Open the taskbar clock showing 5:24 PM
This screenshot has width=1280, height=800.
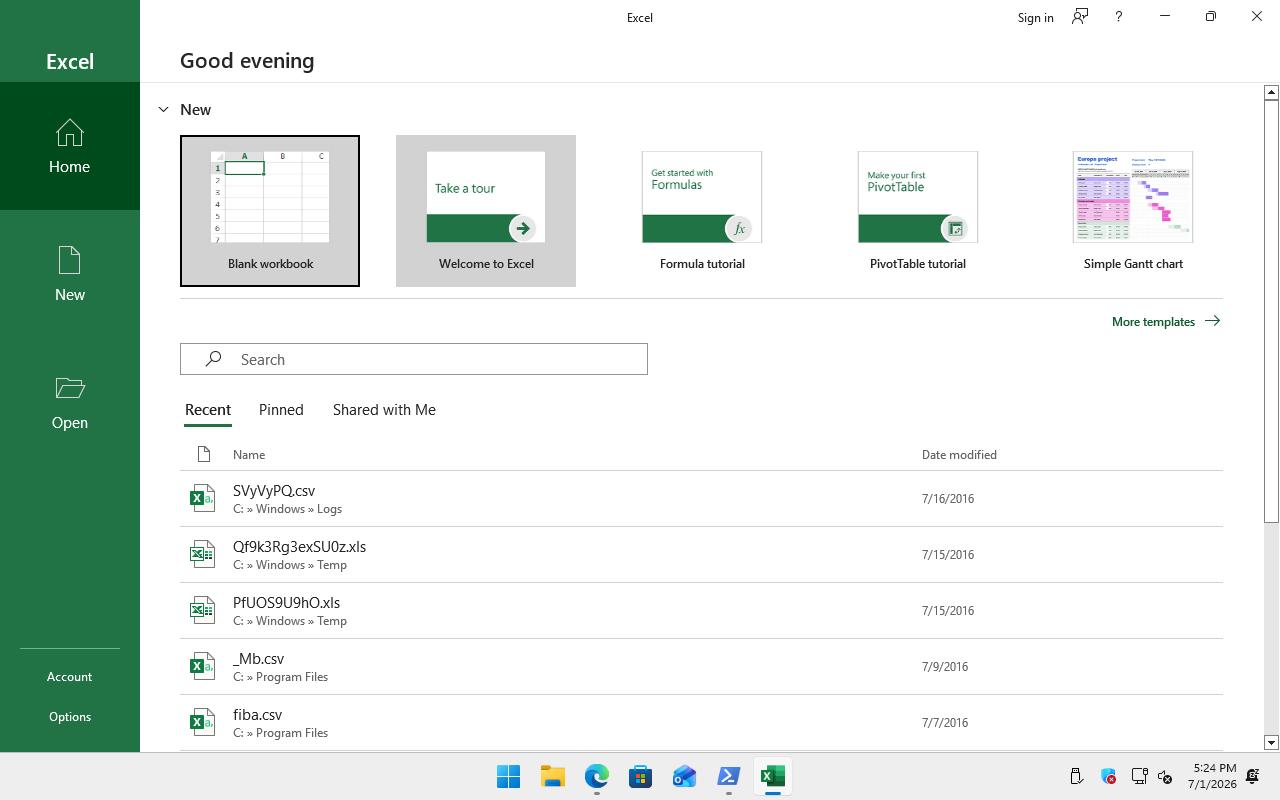click(1212, 776)
